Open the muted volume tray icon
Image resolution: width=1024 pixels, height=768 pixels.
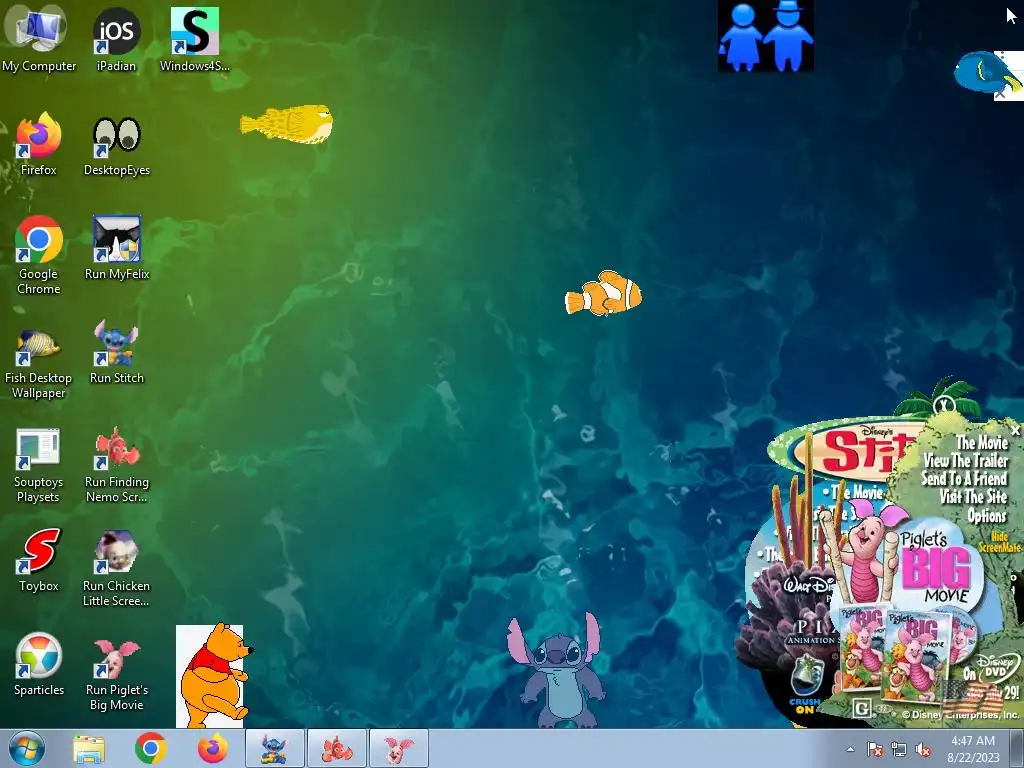923,750
